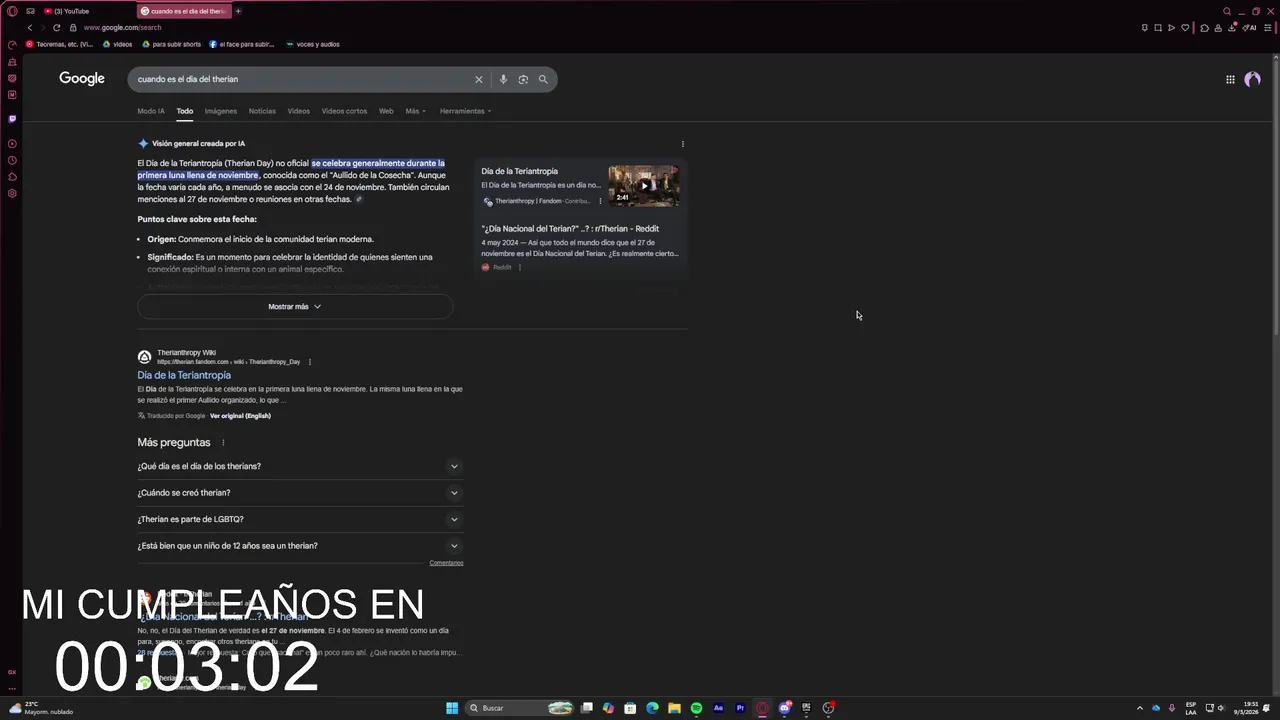Expand the AI overview with Mostrar más
This screenshot has width=1280, height=720.
click(295, 307)
